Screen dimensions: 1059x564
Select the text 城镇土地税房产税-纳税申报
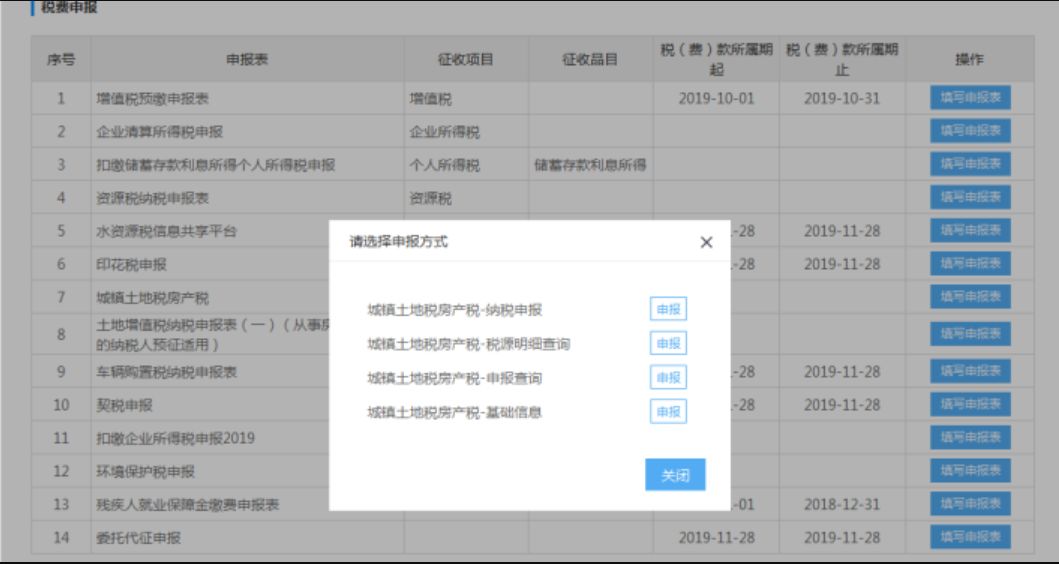coord(455,310)
